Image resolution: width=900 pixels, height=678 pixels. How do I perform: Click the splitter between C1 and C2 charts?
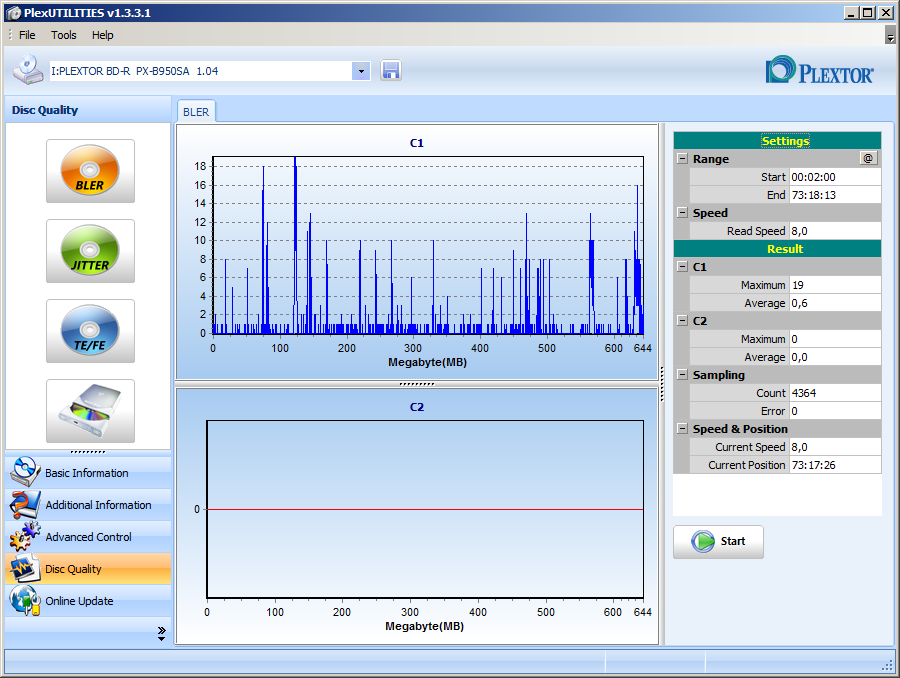pos(417,383)
